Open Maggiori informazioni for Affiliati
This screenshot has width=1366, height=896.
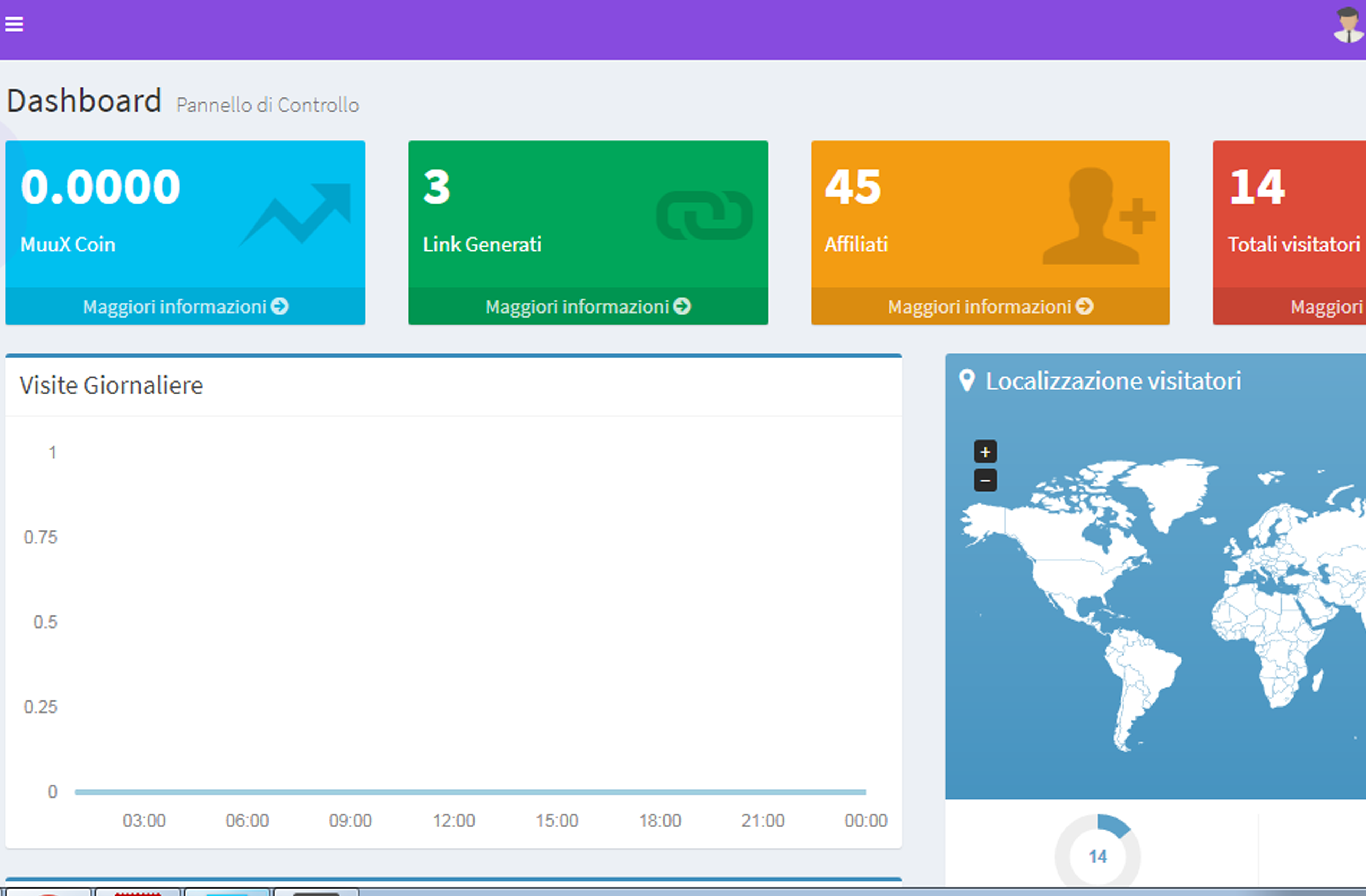990,306
